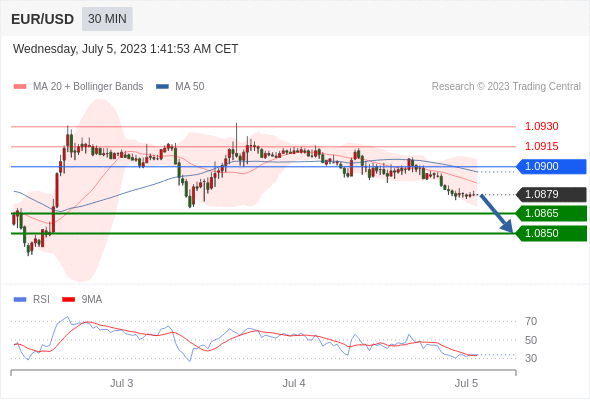The width and height of the screenshot is (590, 400).
Task: Click the 9MA red legend swatch
Action: point(68,300)
